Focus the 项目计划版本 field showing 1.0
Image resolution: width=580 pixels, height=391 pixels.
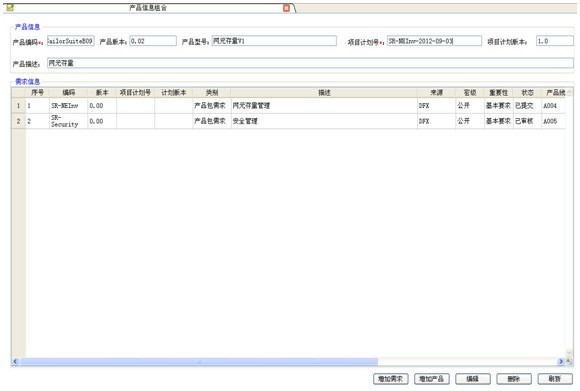[554, 41]
